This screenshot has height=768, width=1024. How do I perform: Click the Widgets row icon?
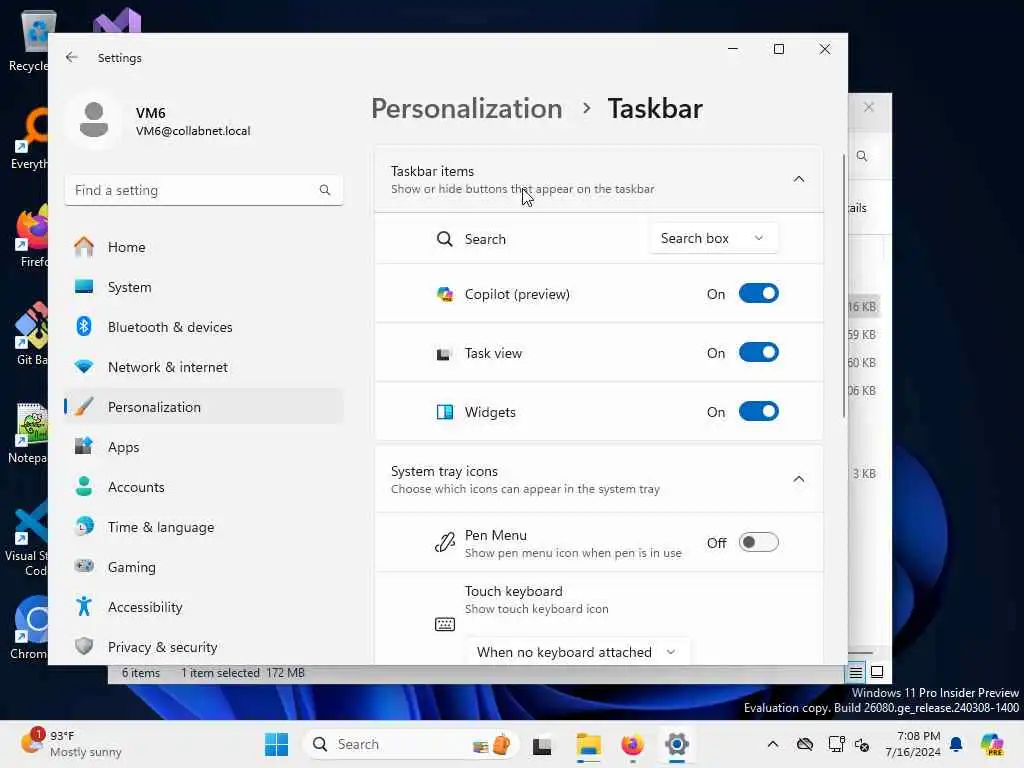tap(445, 412)
